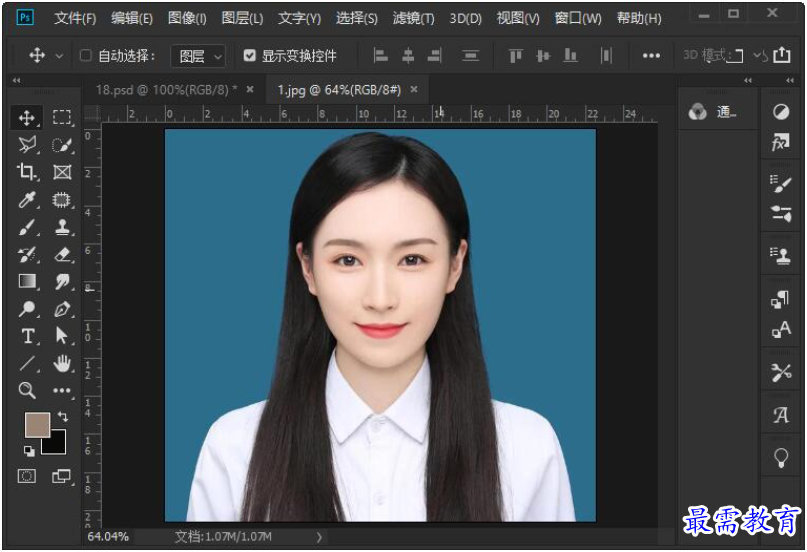
Task: Expand the right icon panel double arrows
Action: tap(790, 80)
